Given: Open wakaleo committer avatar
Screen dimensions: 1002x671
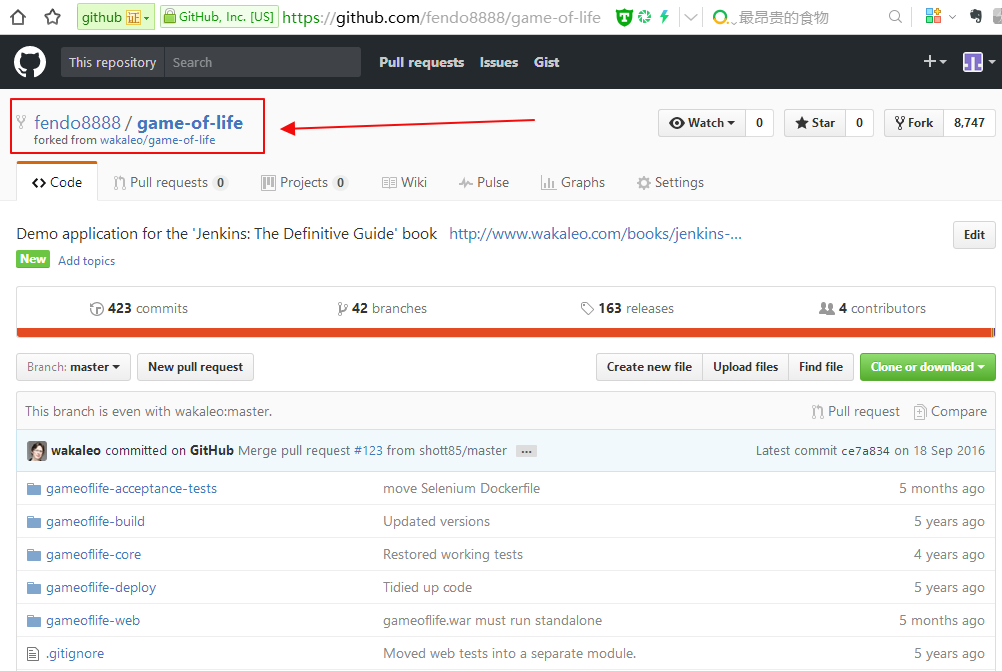Looking at the screenshot, I should coord(36,451).
